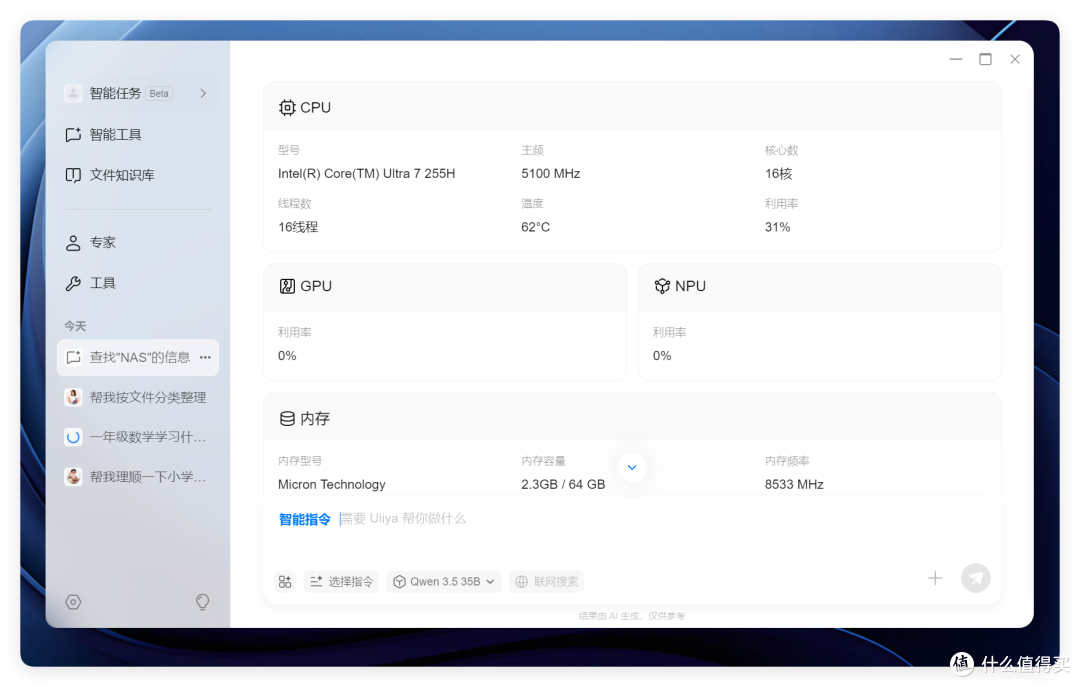Toggle the 联网搜索 button
Viewport: 1080px width, 687px height.
[x=547, y=582]
